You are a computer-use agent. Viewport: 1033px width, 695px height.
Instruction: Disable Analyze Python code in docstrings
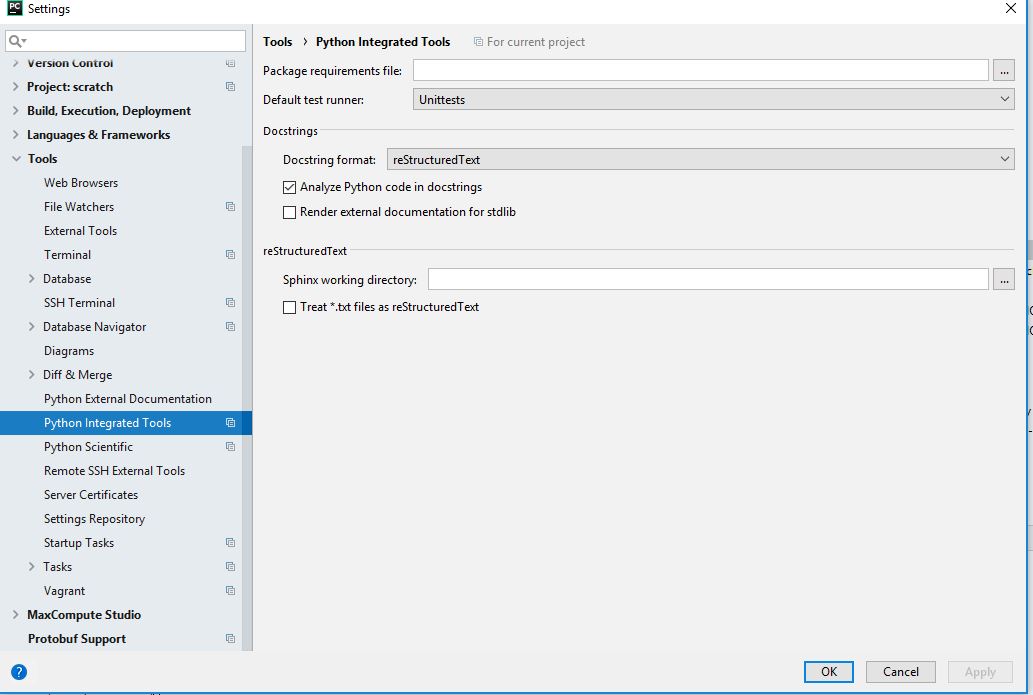pyautogui.click(x=289, y=187)
